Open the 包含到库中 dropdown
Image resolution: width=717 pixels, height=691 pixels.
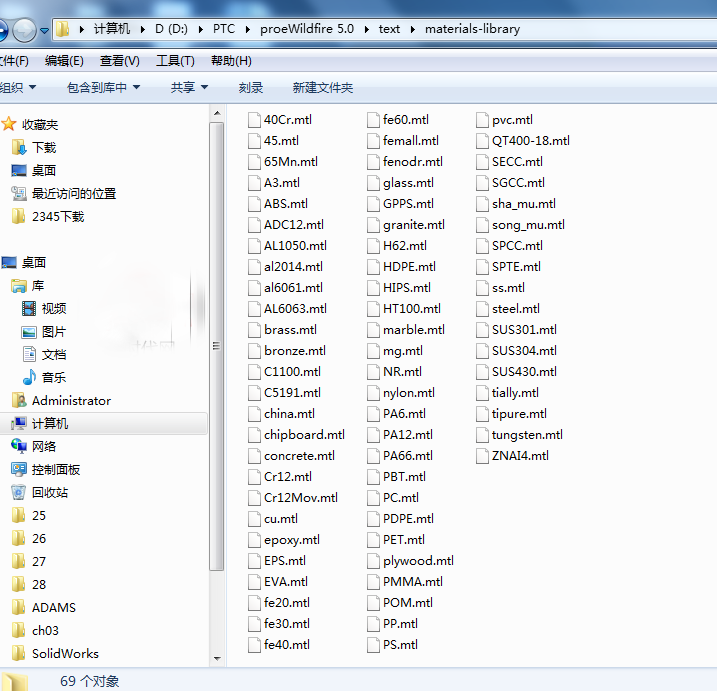click(x=103, y=87)
